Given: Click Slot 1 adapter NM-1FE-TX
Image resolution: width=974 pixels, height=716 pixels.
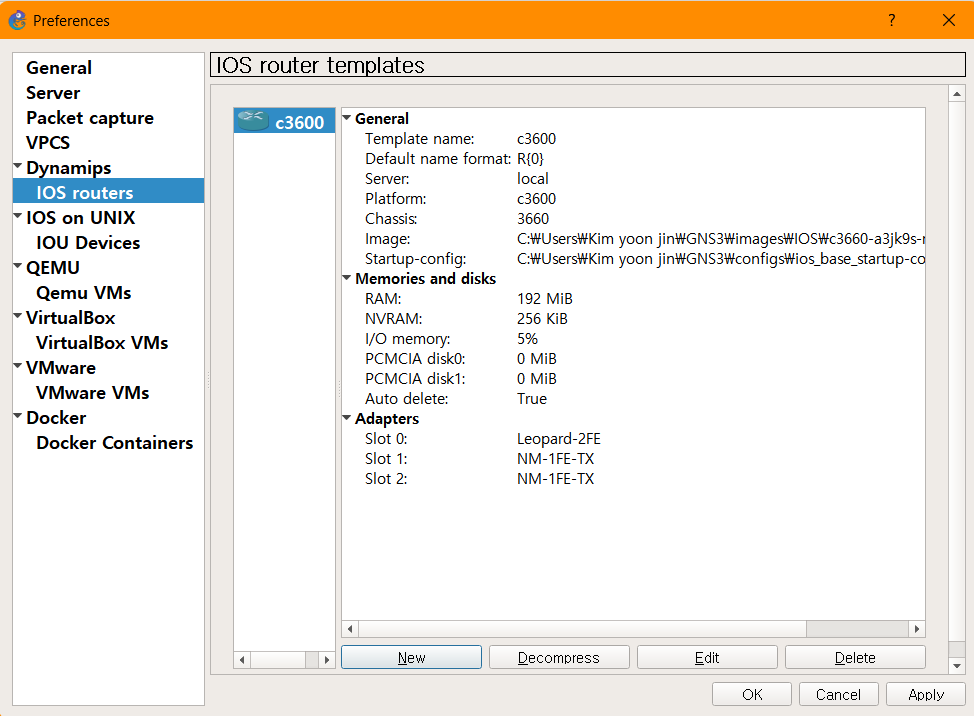Looking at the screenshot, I should point(555,459).
